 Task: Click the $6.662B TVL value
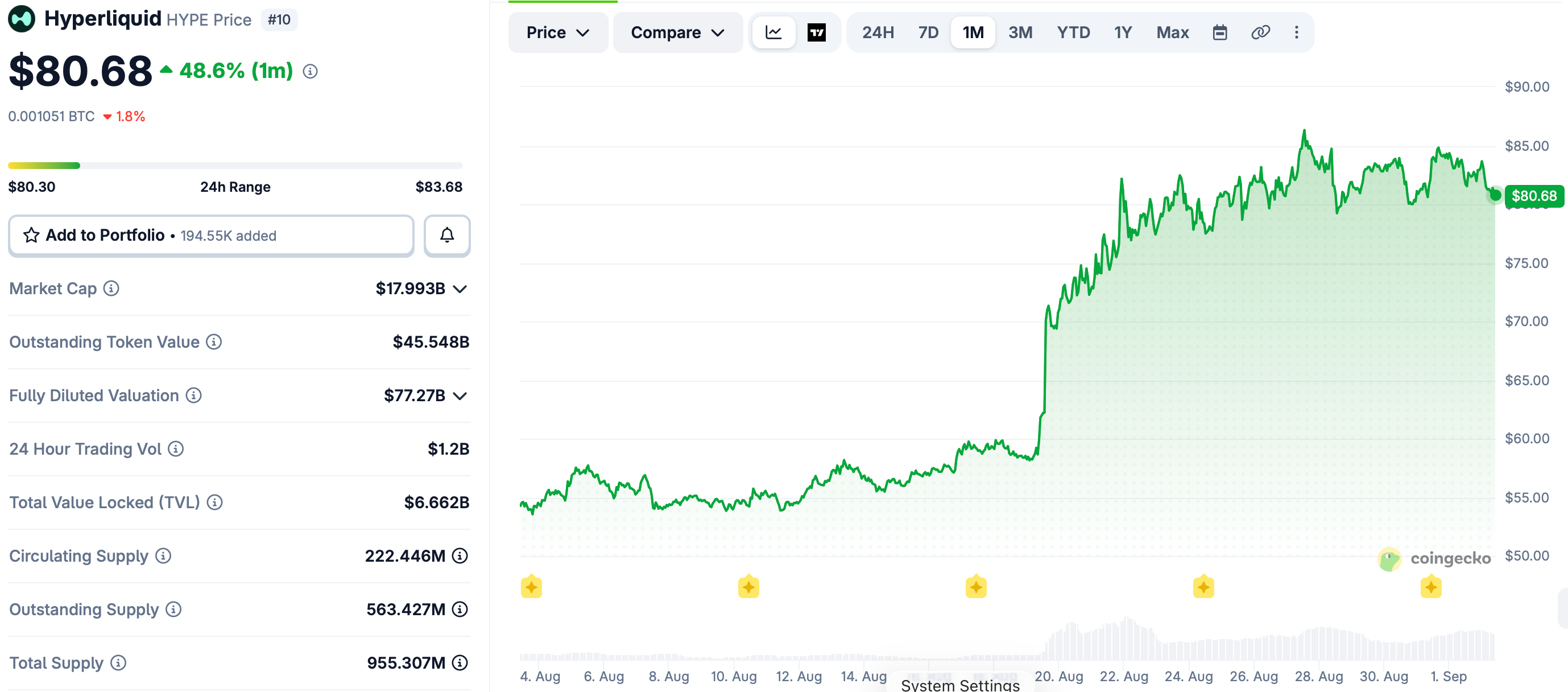pos(437,502)
